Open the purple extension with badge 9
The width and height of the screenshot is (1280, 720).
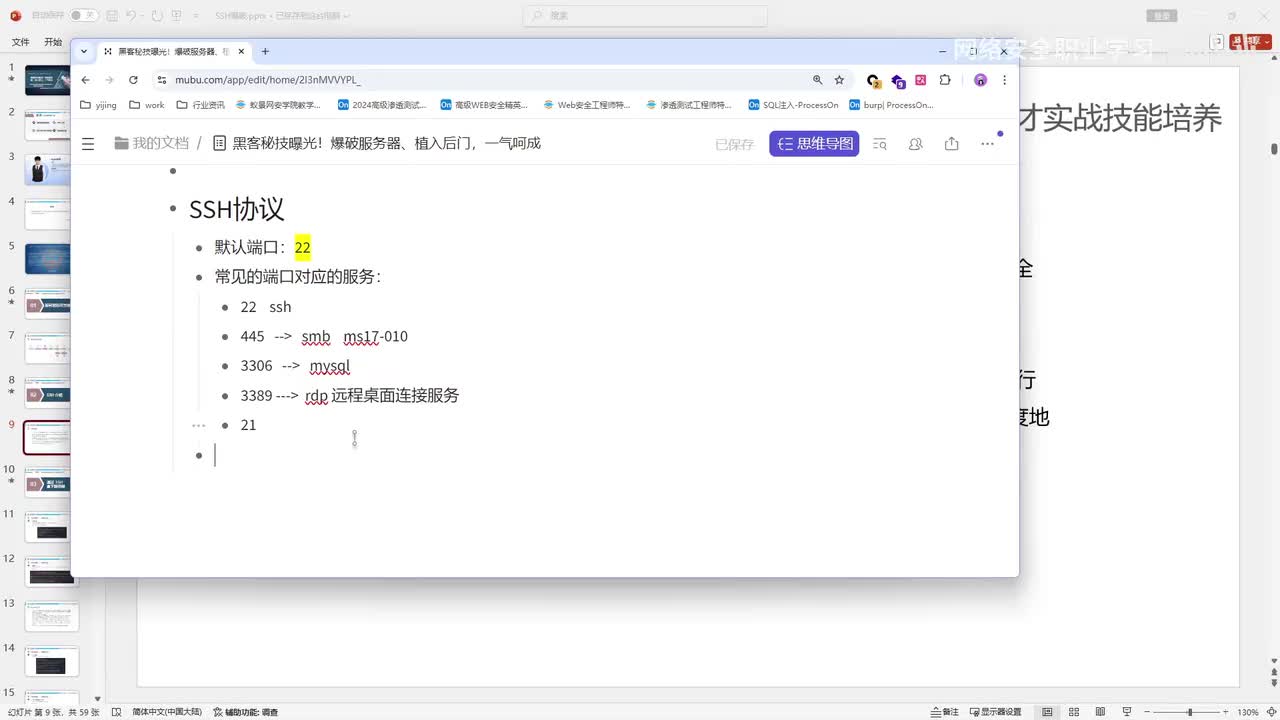(897, 80)
